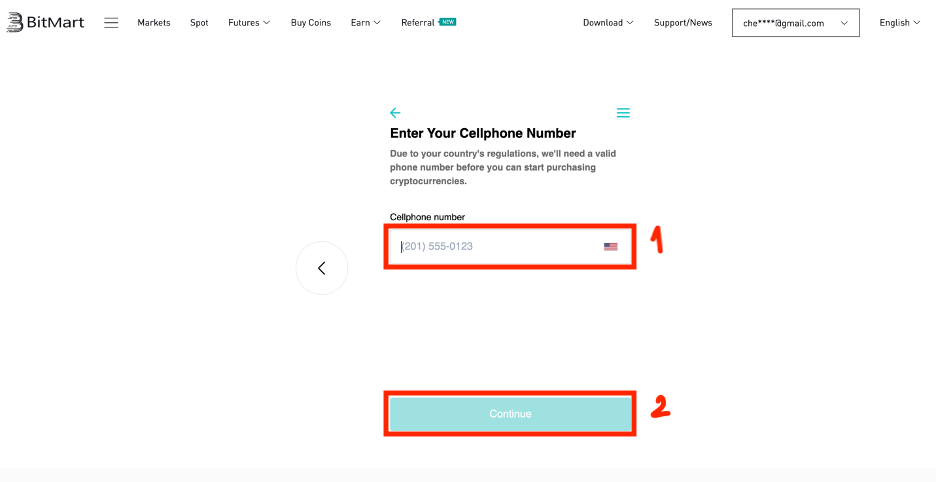The width and height of the screenshot is (936, 482).
Task: Focus the Cellphone number input field
Action: coord(495,247)
